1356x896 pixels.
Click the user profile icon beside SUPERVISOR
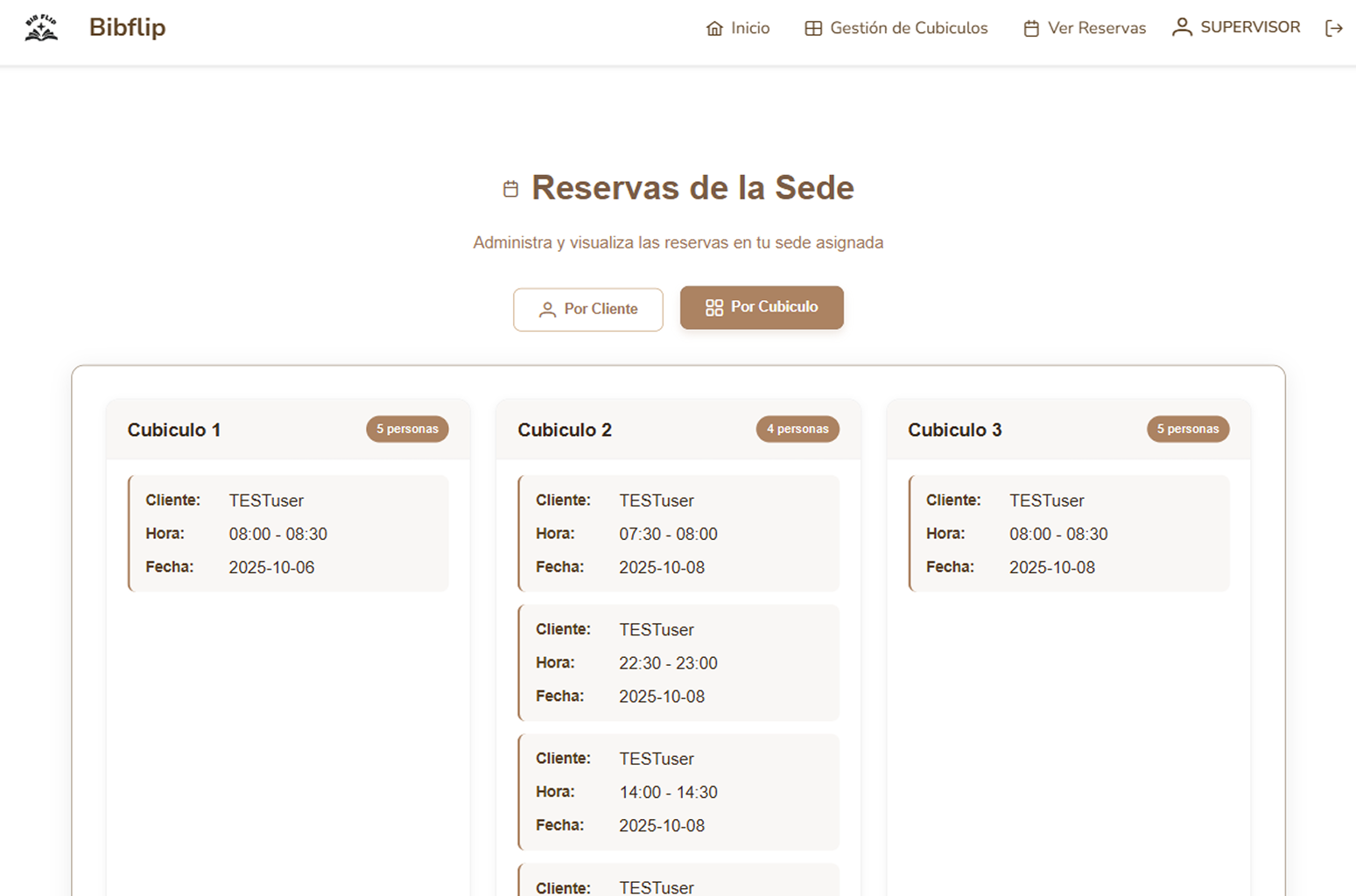[x=1182, y=27]
